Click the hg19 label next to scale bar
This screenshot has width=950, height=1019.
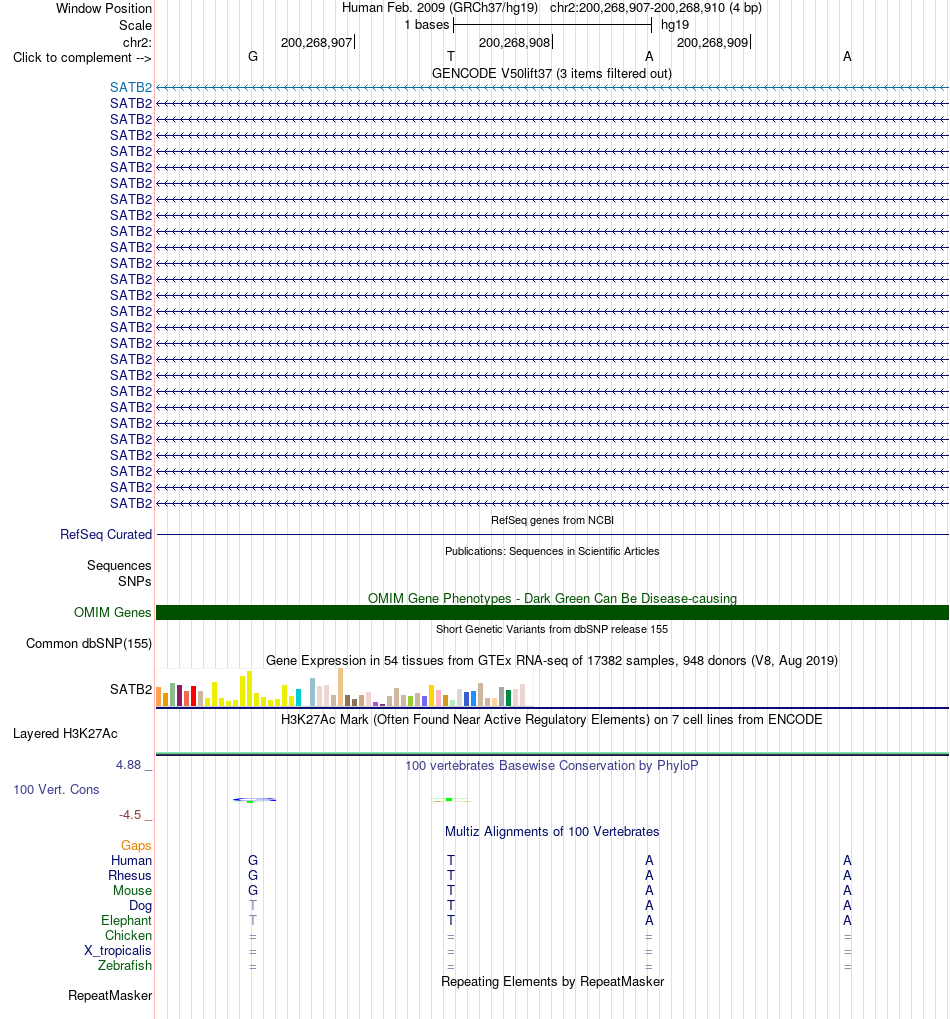point(674,25)
